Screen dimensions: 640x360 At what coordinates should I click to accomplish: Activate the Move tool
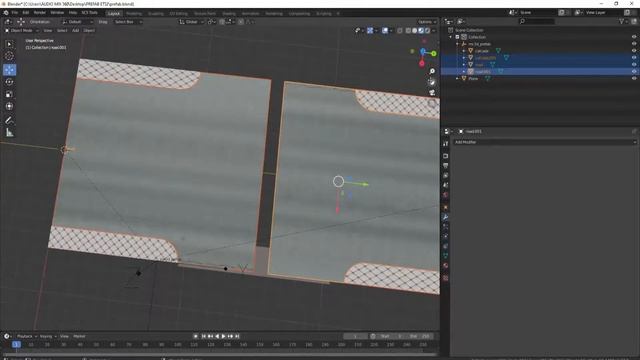pos(9,70)
